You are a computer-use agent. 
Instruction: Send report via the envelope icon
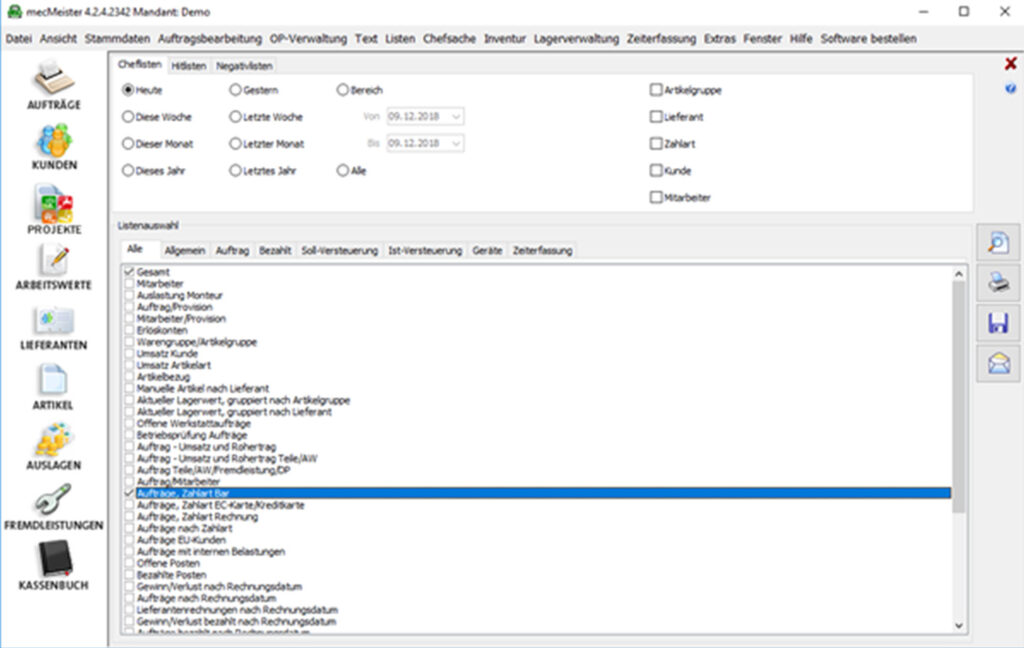pos(998,364)
